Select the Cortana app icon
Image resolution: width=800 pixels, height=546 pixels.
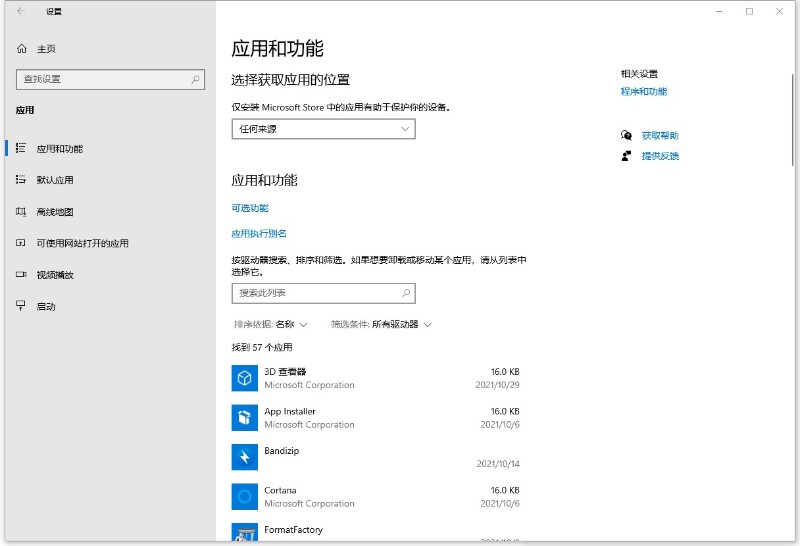click(x=245, y=496)
